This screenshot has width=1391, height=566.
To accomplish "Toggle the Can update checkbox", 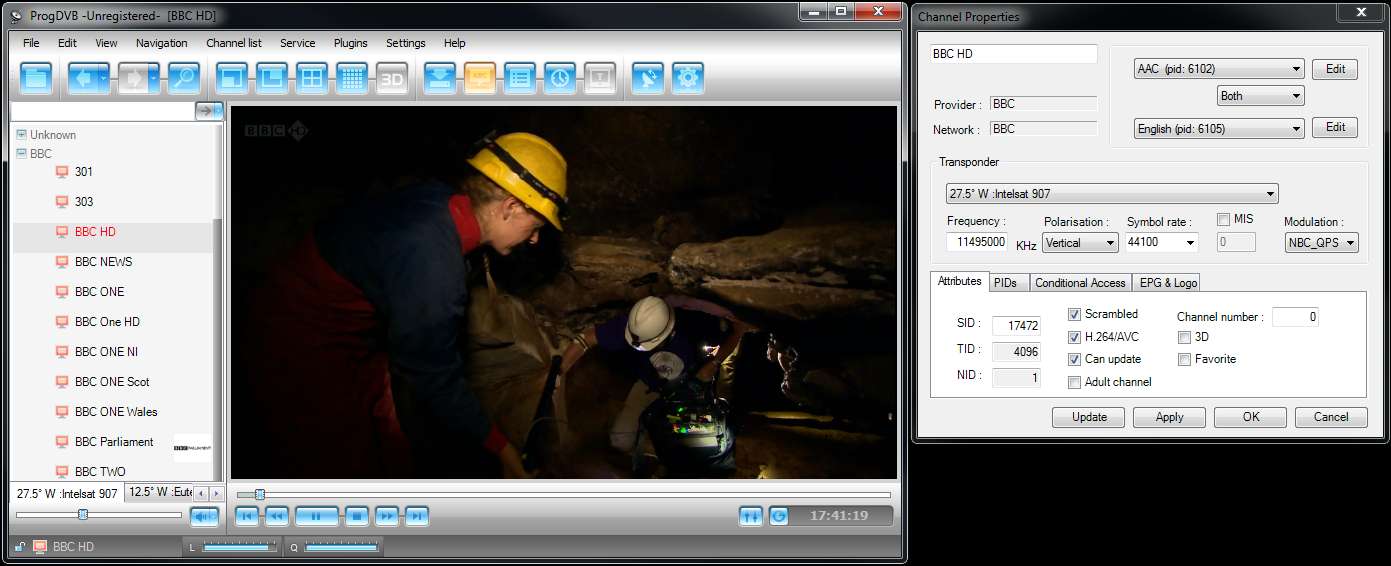I will tap(1075, 359).
